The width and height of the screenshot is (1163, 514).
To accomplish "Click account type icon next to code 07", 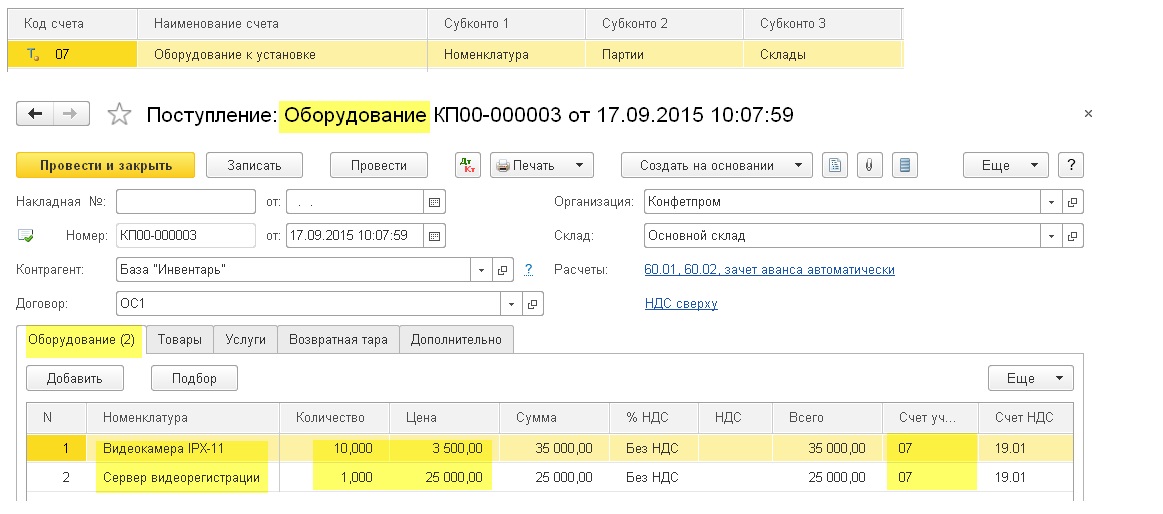I will 33,54.
